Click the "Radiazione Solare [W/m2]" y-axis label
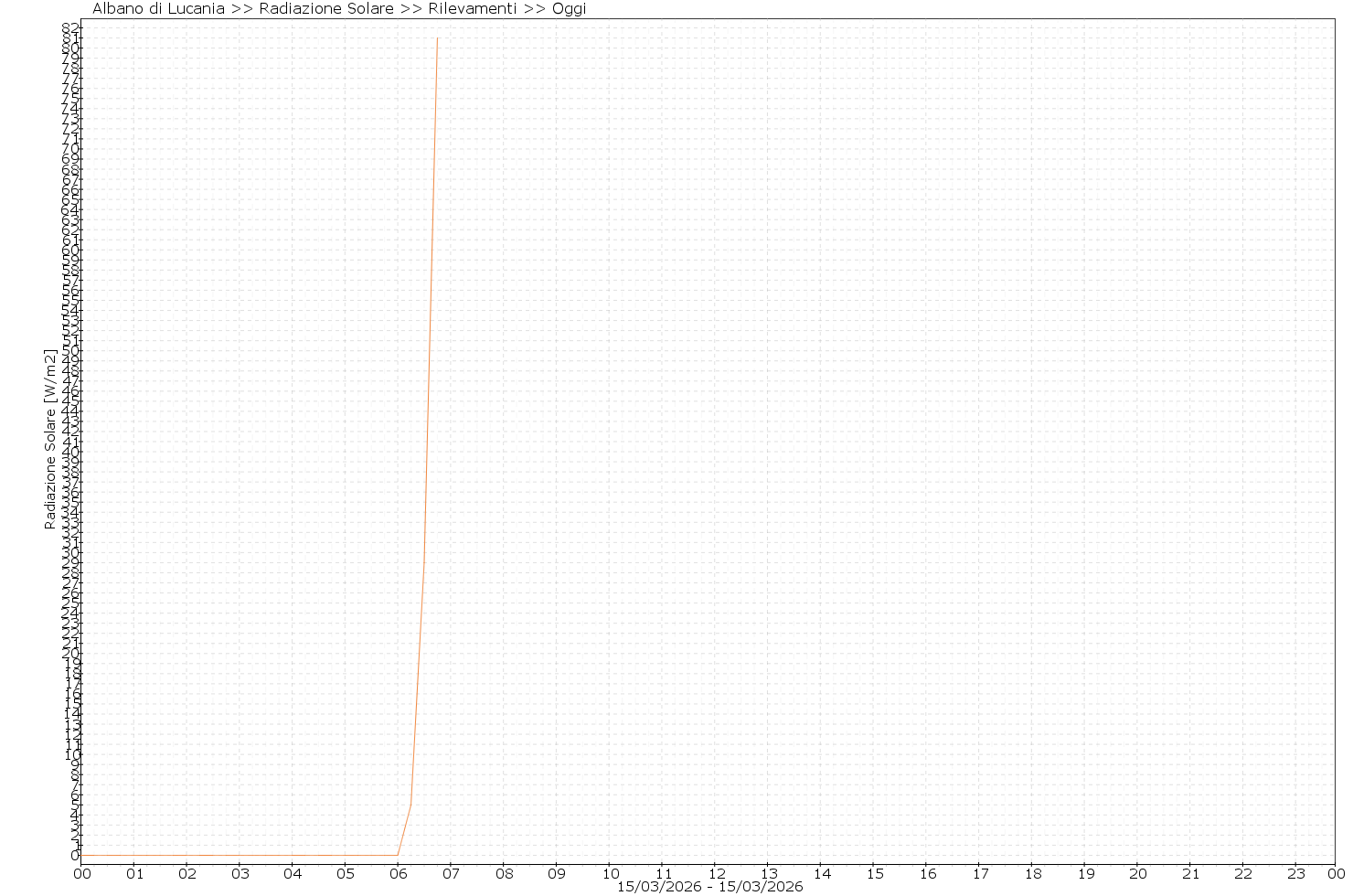The height and width of the screenshot is (896, 1353). [x=50, y=439]
